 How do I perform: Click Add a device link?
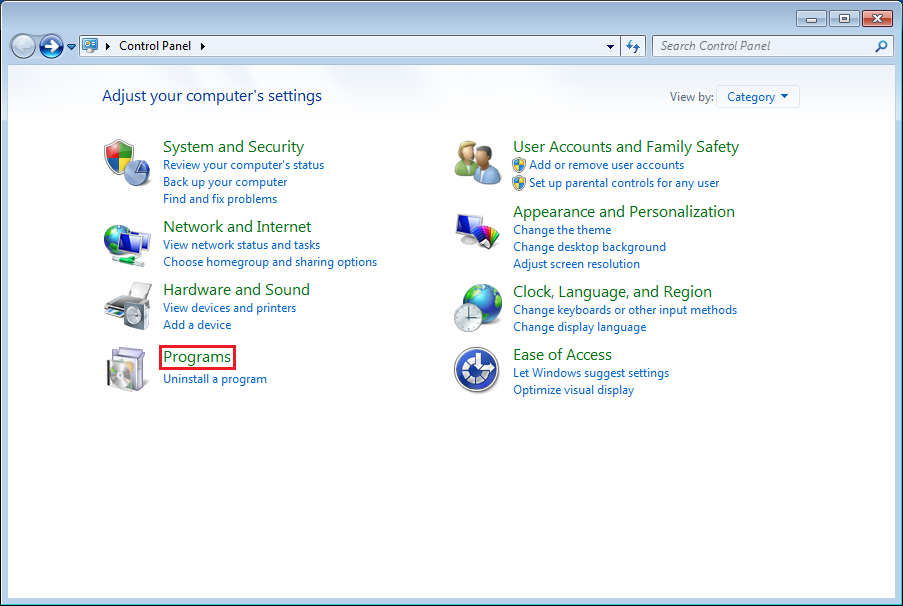(x=197, y=325)
